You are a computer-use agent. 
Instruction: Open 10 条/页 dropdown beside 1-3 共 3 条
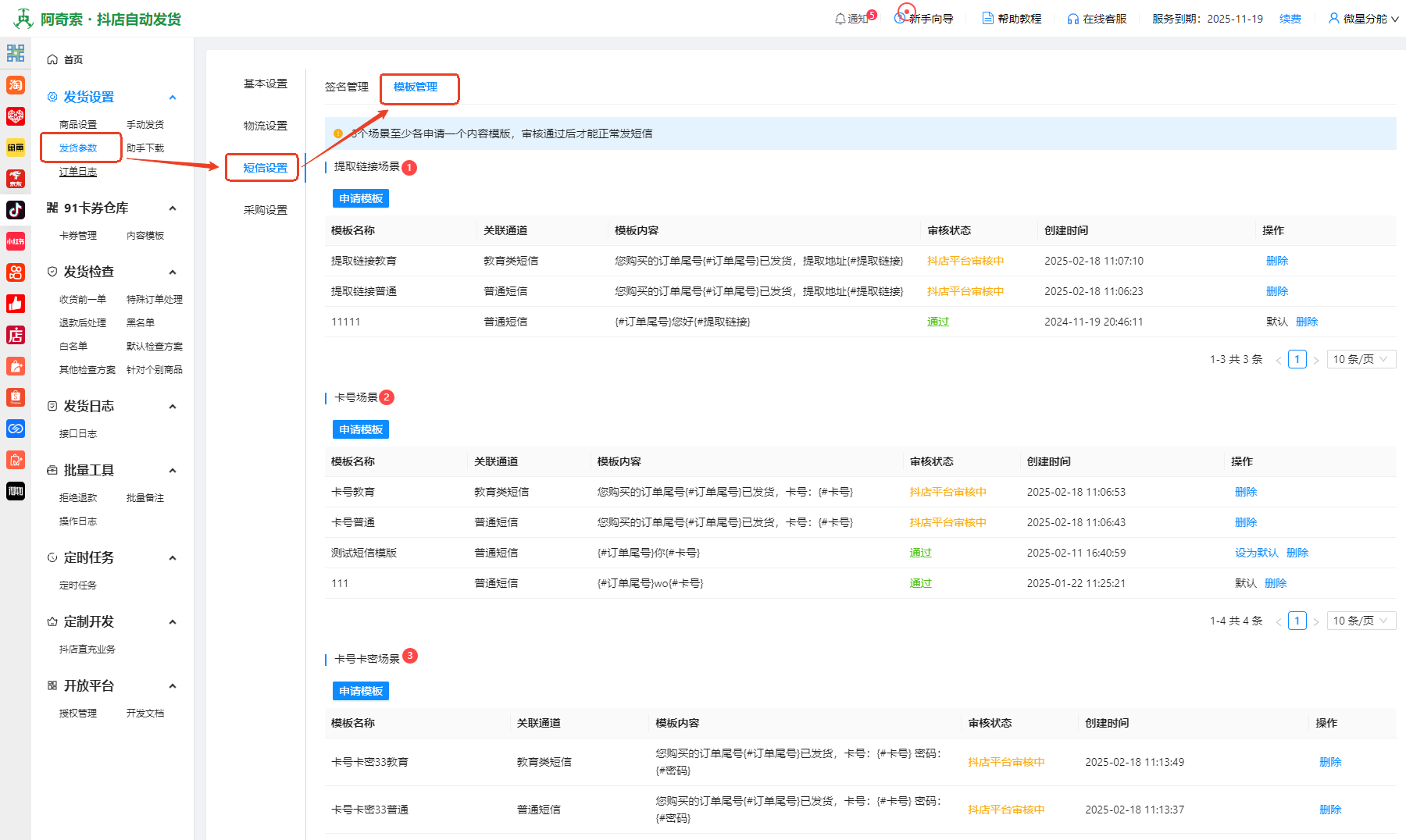click(x=1361, y=359)
